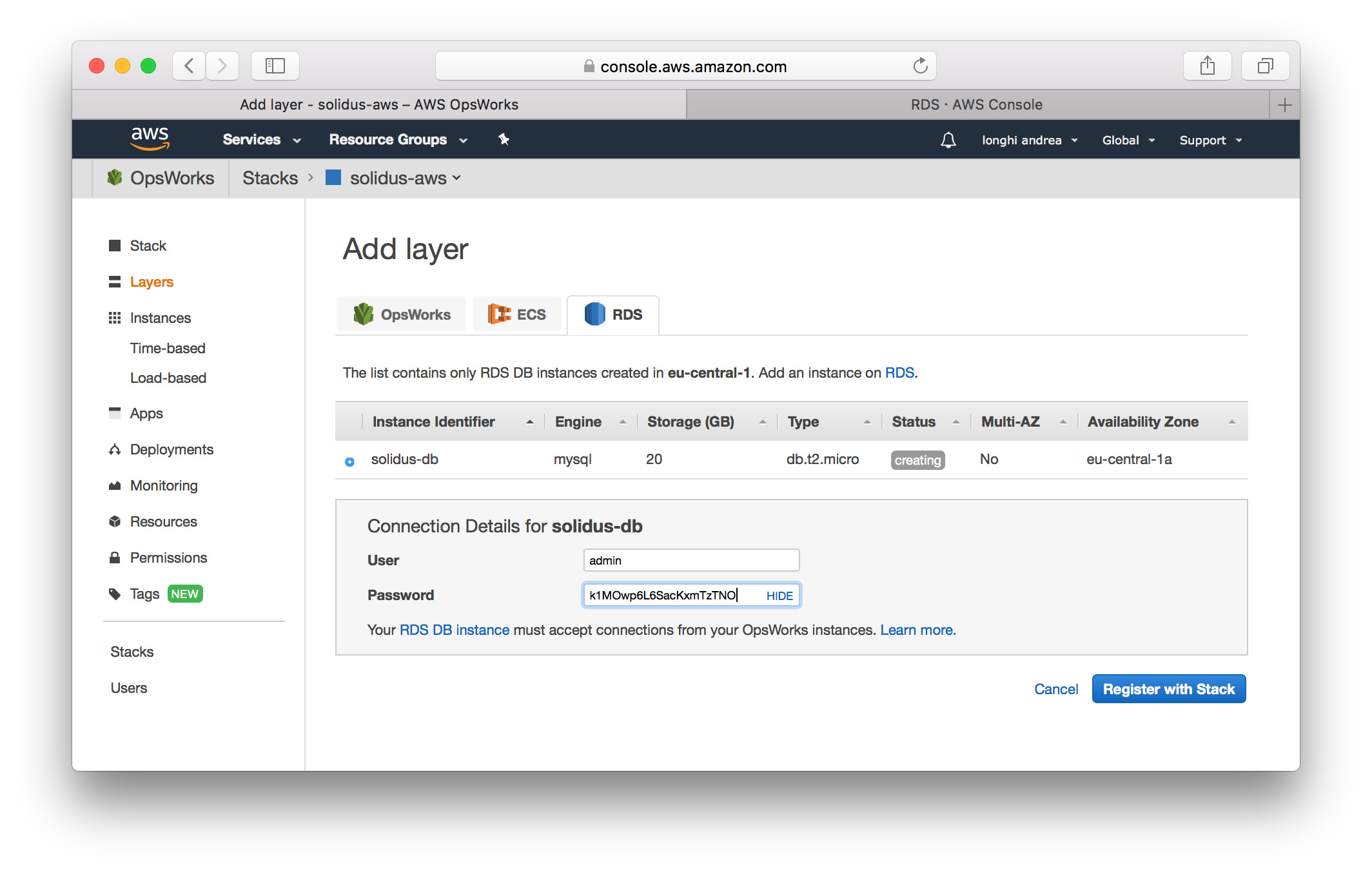Open the Apps section in sidebar

click(x=146, y=413)
